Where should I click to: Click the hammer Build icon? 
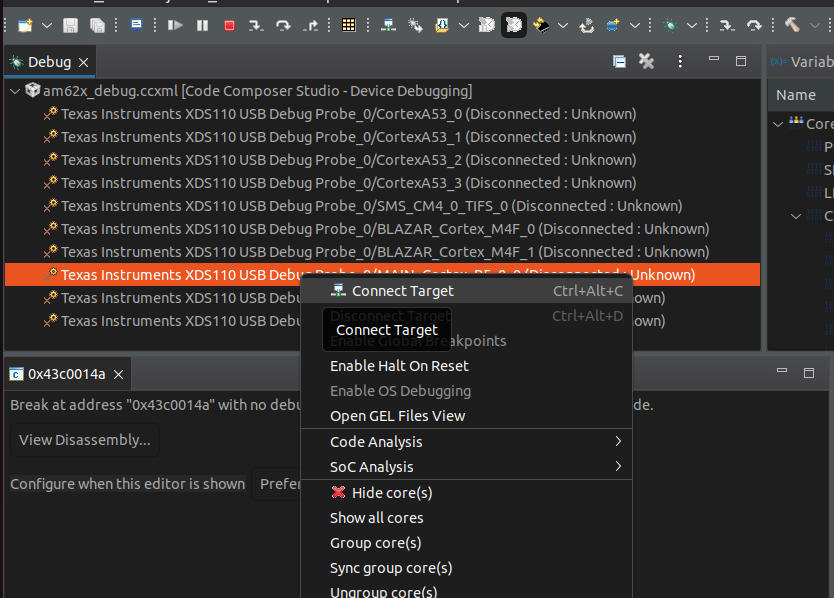(792, 25)
